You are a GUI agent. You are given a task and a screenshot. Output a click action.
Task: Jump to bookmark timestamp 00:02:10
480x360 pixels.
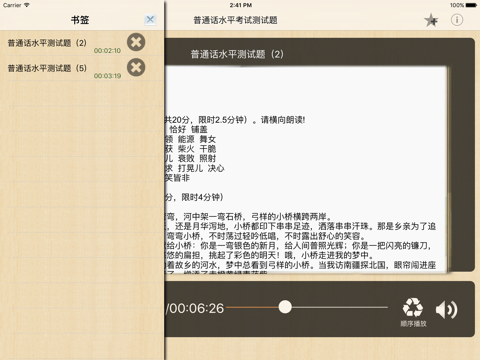107,51
